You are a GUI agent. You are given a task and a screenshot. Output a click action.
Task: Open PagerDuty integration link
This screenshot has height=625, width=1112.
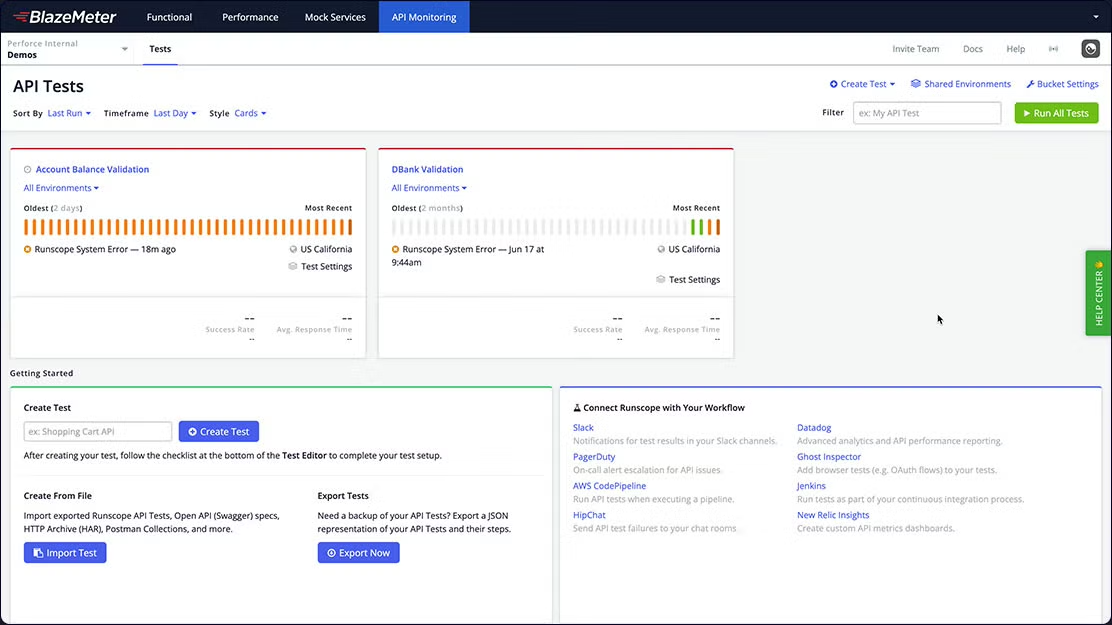pos(594,457)
